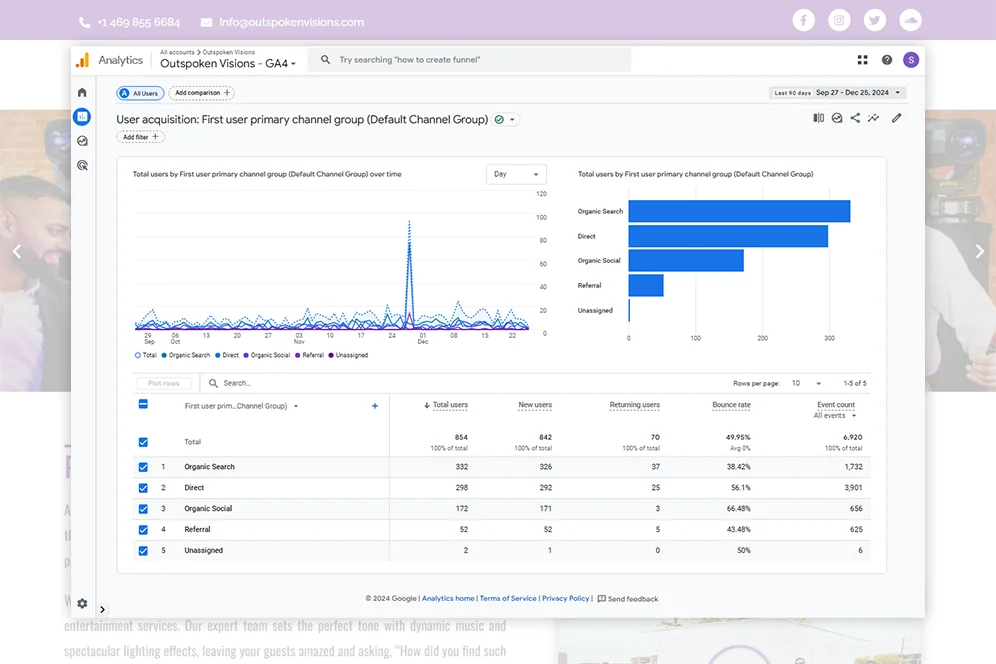
Task: Open the Outspoken Visions - GA4 property selector
Action: (228, 64)
